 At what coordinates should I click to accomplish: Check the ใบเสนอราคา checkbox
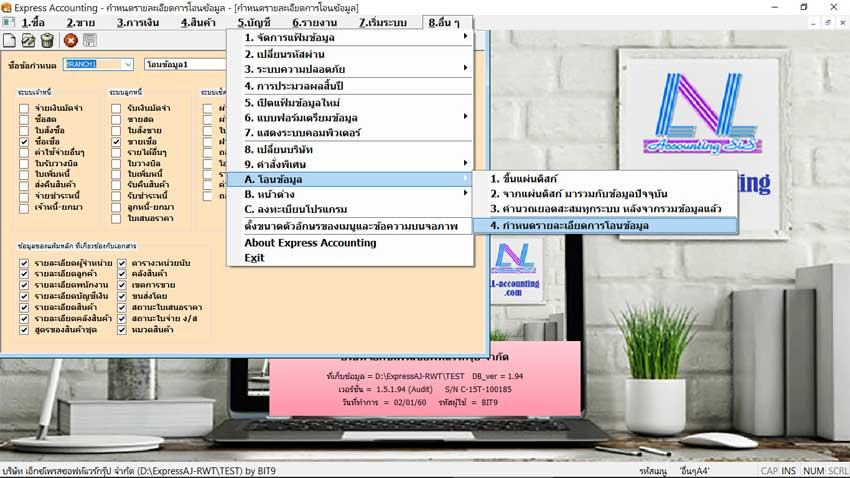[x=116, y=218]
